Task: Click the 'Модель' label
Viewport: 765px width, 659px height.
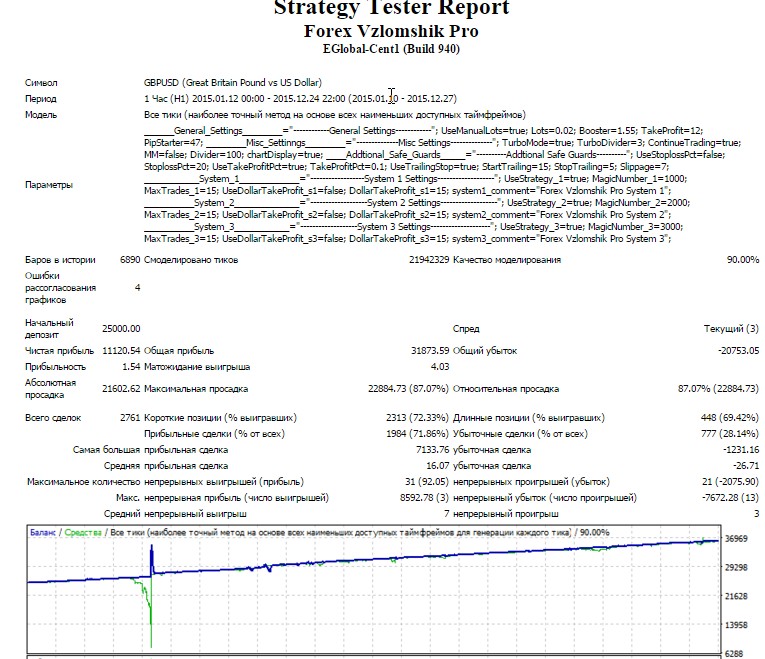Action: 41,115
